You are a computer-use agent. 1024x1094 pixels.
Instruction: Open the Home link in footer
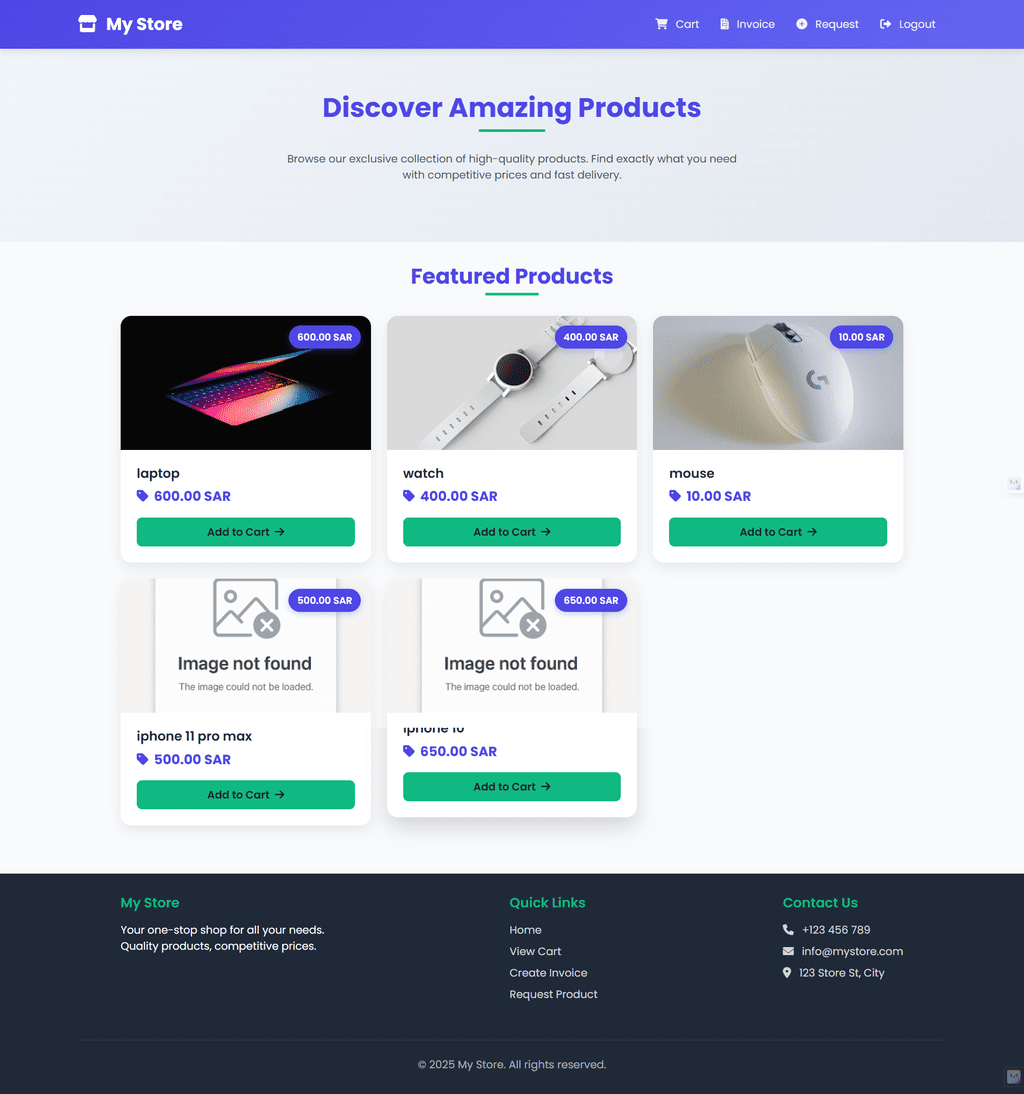coord(525,930)
